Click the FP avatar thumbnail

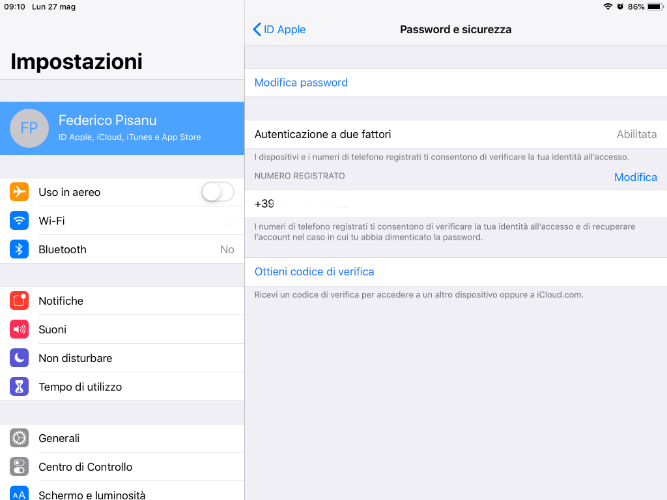(29, 128)
